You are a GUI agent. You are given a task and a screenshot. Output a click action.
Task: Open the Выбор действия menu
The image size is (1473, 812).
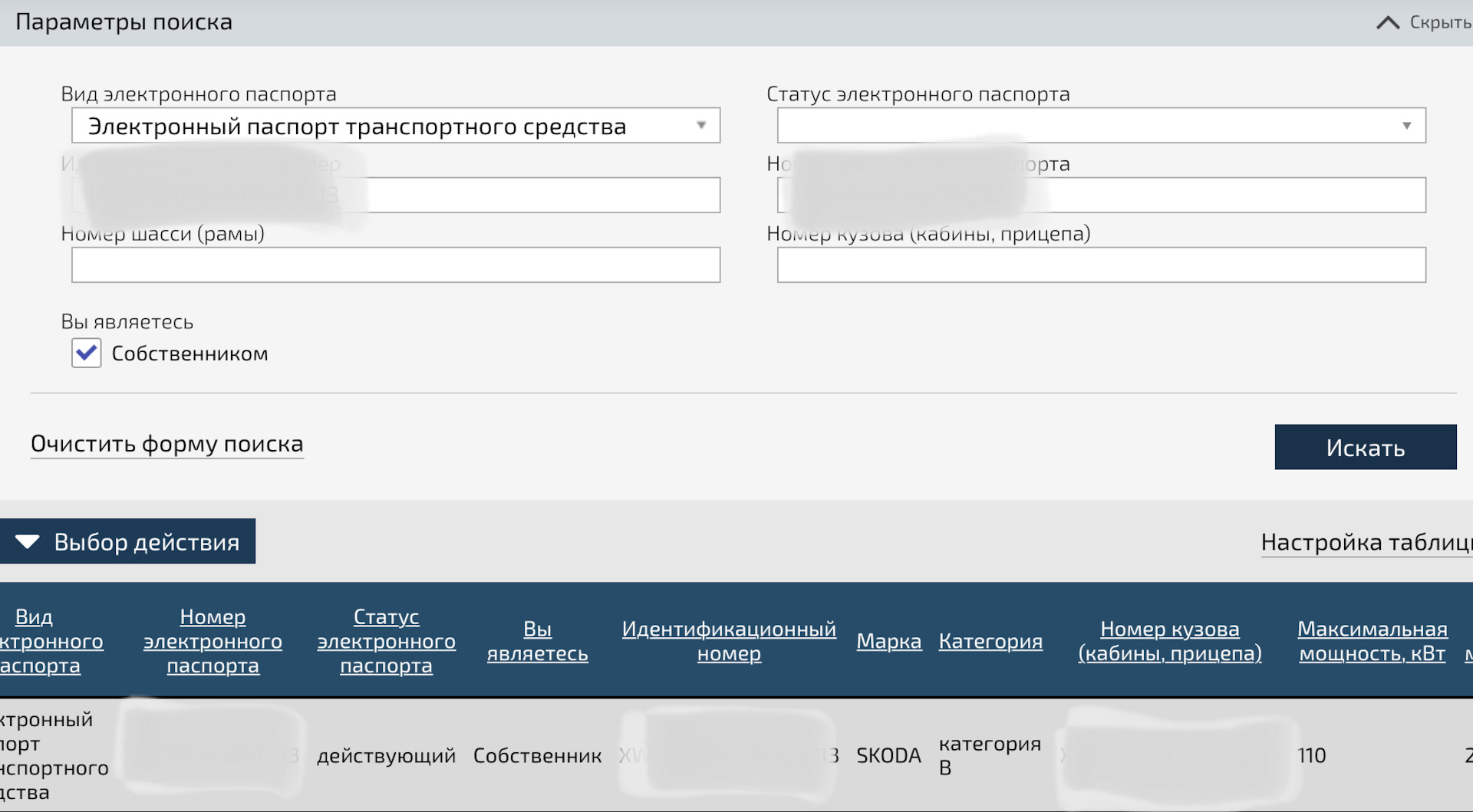click(127, 542)
